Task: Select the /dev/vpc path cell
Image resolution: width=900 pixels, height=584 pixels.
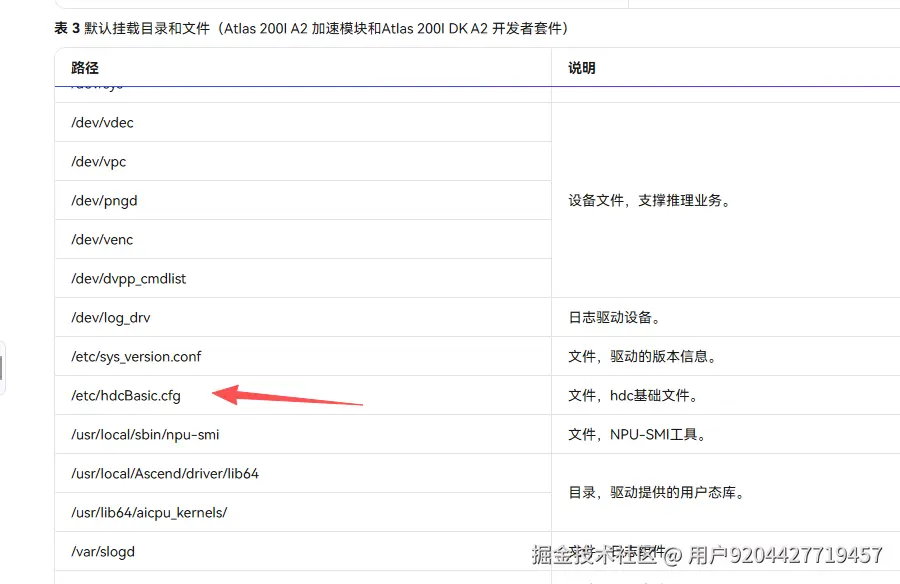Action: (x=303, y=161)
